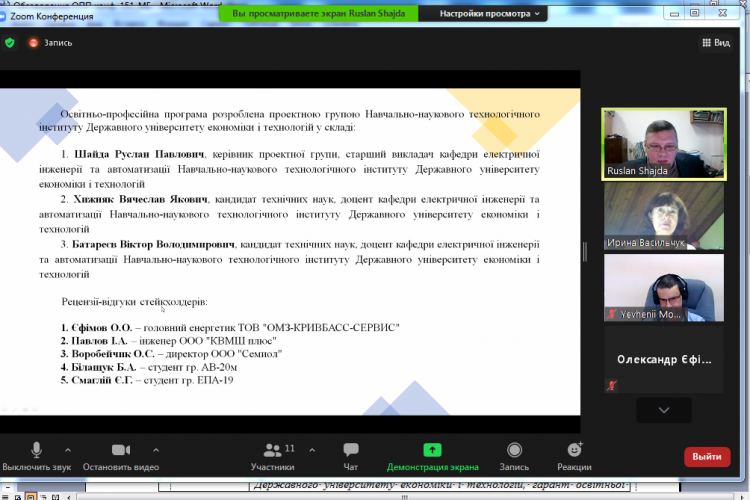Select Олександр Єфі... participant tile

click(x=663, y=360)
